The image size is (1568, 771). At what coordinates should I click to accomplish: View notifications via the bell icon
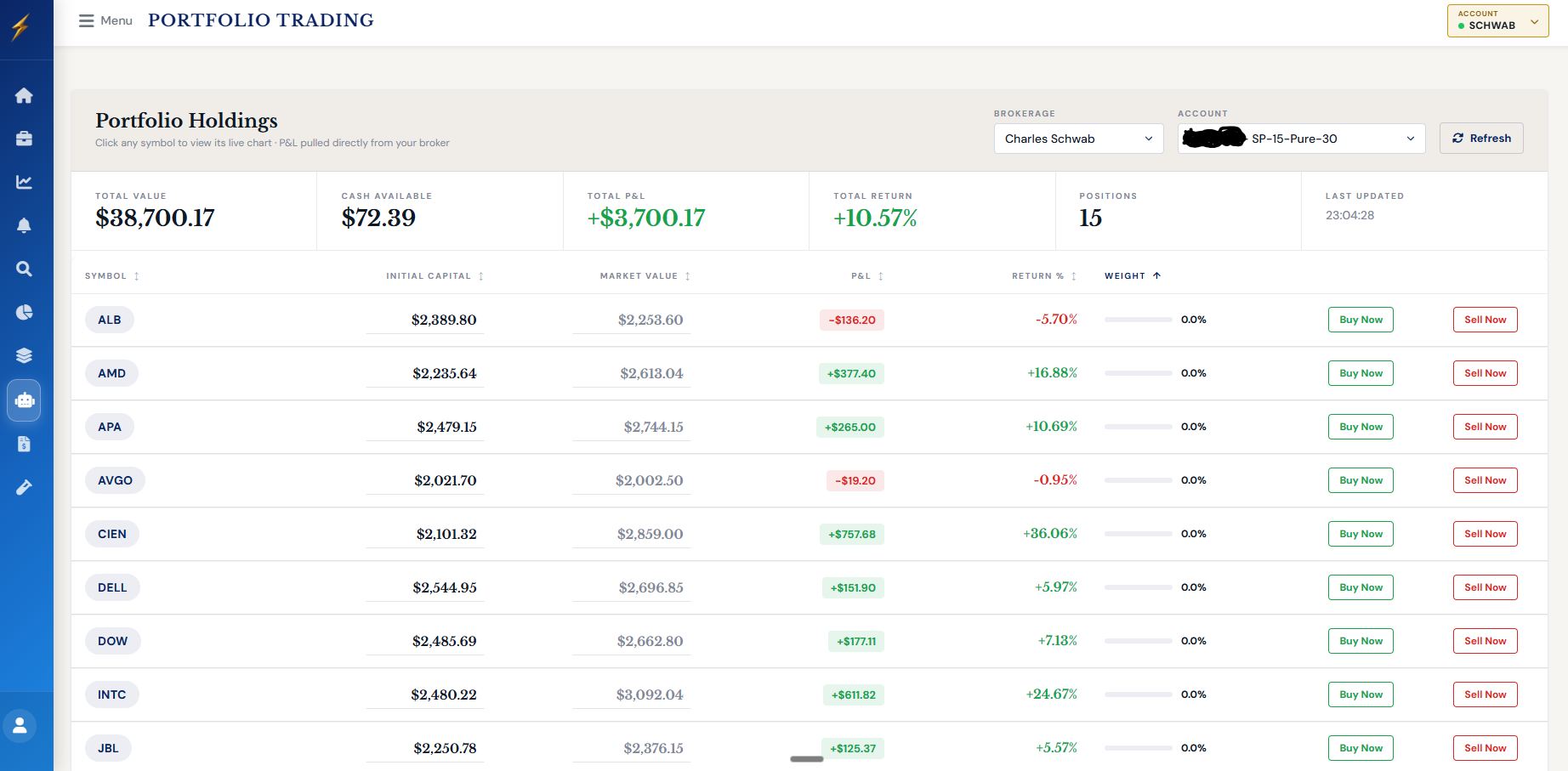tap(24, 224)
